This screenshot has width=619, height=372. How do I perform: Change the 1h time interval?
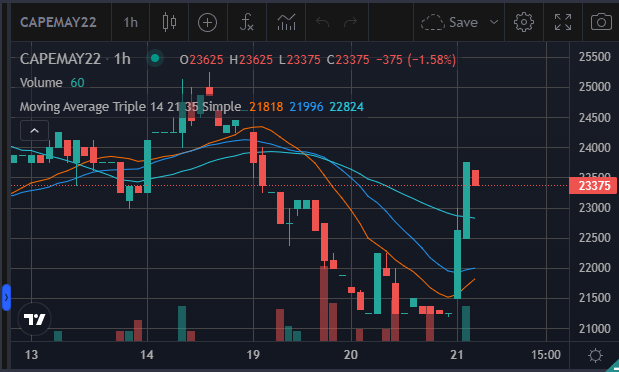(131, 23)
